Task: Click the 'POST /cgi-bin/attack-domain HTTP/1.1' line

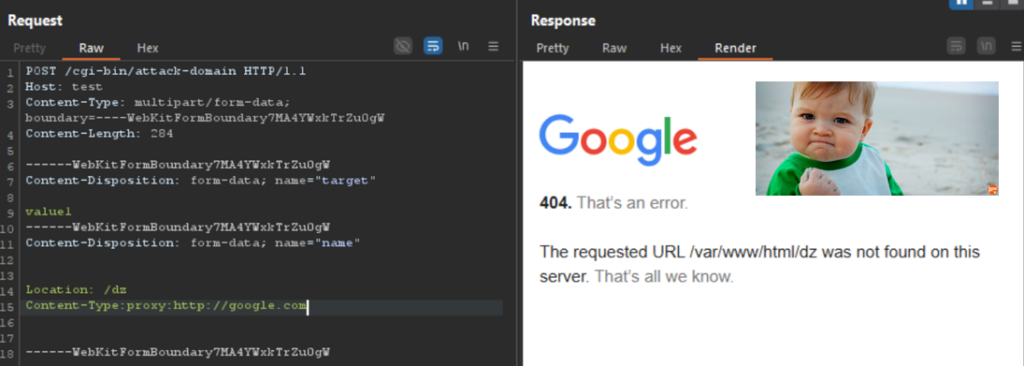Action: (166, 71)
